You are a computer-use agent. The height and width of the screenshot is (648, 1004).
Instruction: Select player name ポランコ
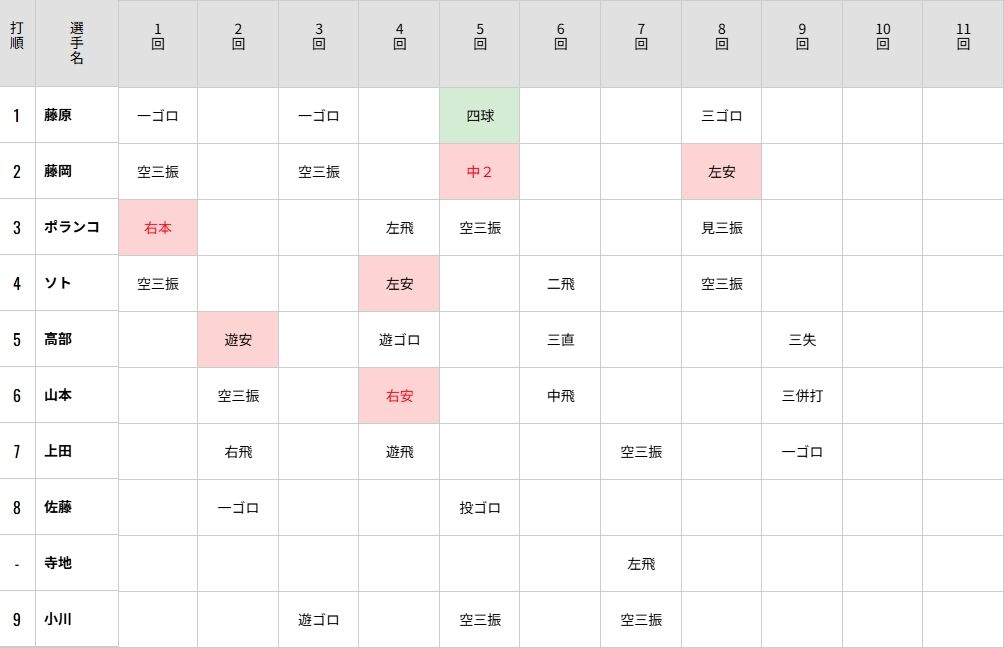pyautogui.click(x=71, y=227)
